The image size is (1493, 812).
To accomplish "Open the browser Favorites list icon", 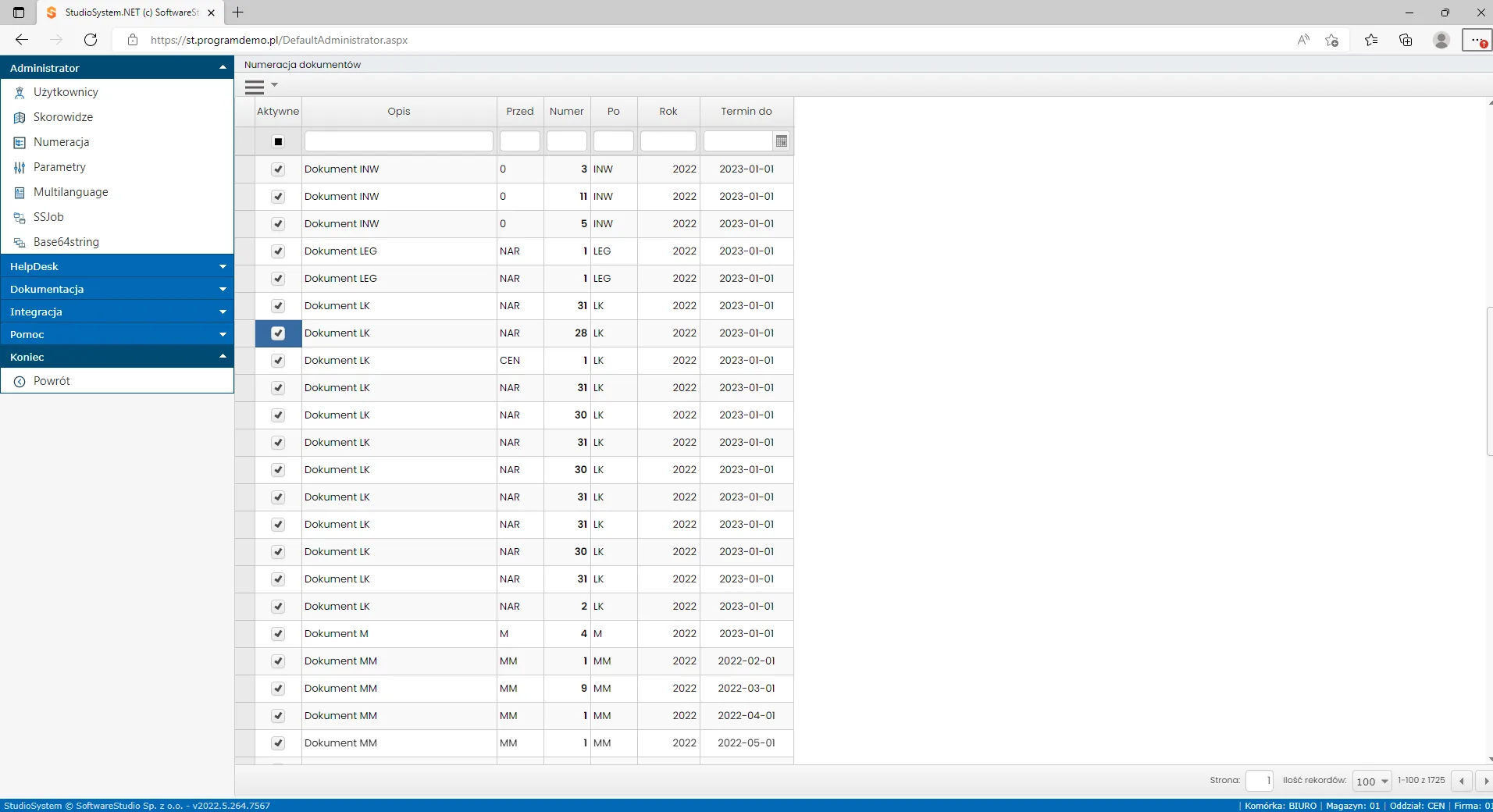I will tap(1371, 40).
